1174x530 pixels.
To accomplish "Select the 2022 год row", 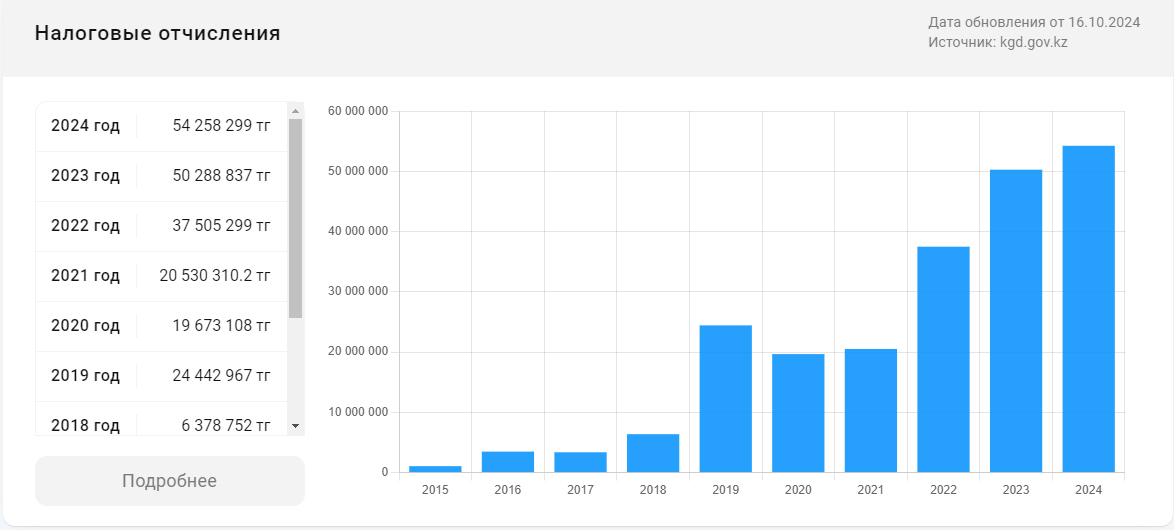I will click(x=162, y=226).
